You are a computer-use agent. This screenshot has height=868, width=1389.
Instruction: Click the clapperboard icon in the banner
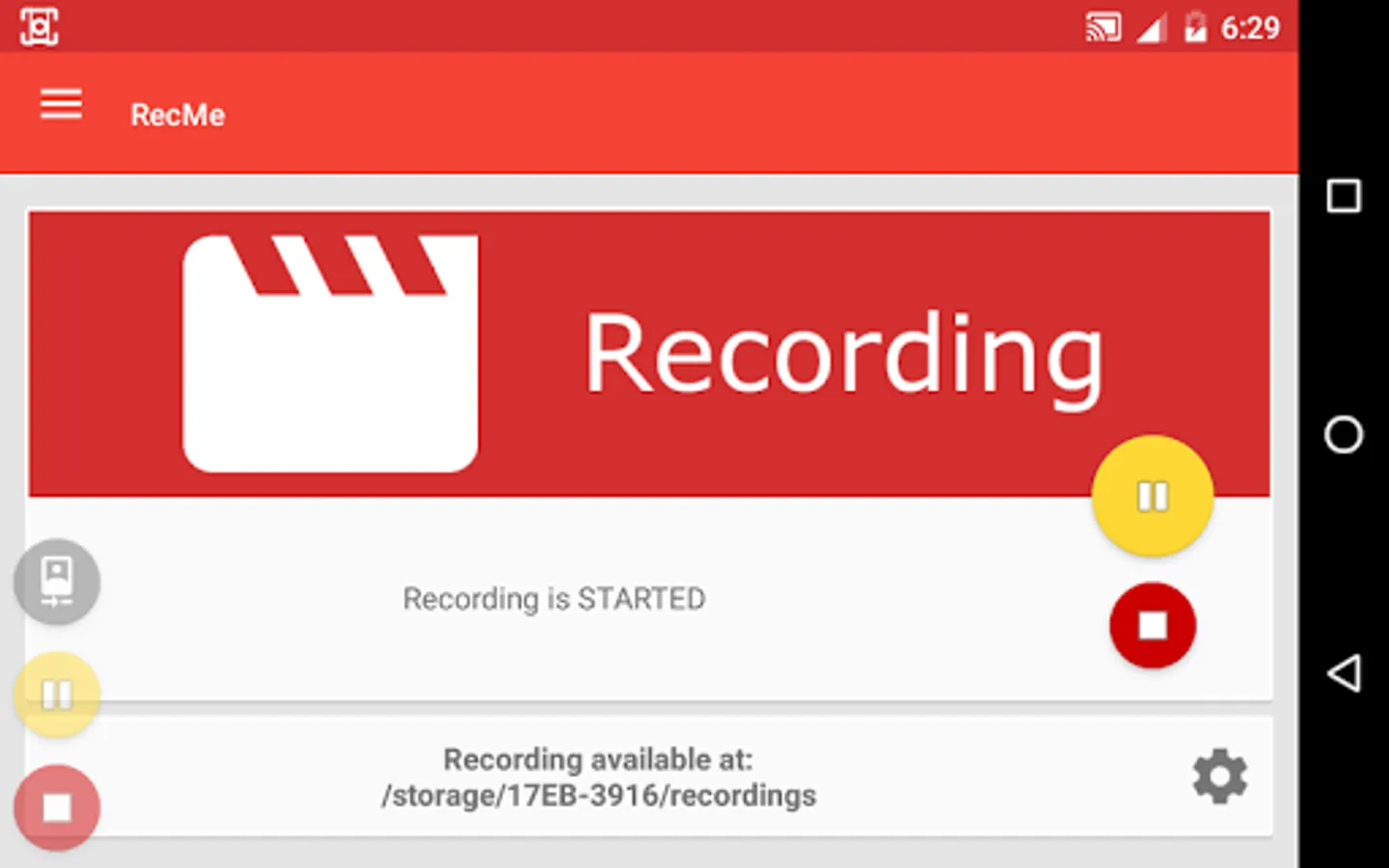(330, 353)
